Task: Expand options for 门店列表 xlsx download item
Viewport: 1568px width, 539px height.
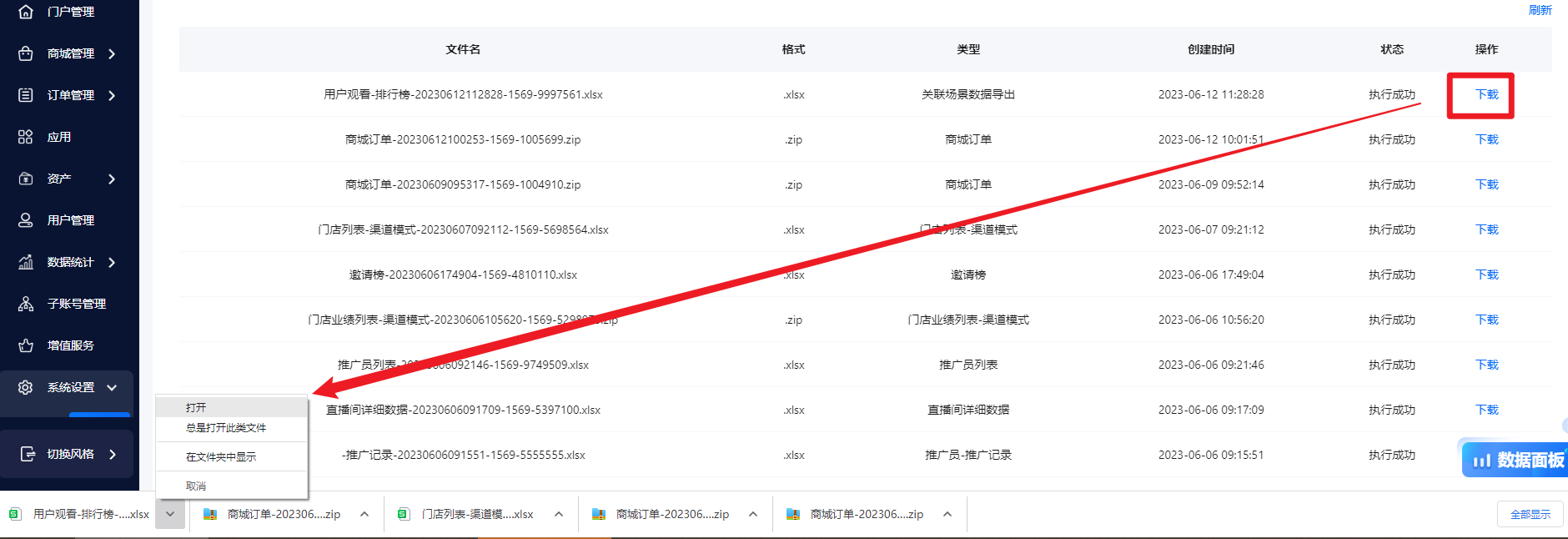Action: coord(559,514)
